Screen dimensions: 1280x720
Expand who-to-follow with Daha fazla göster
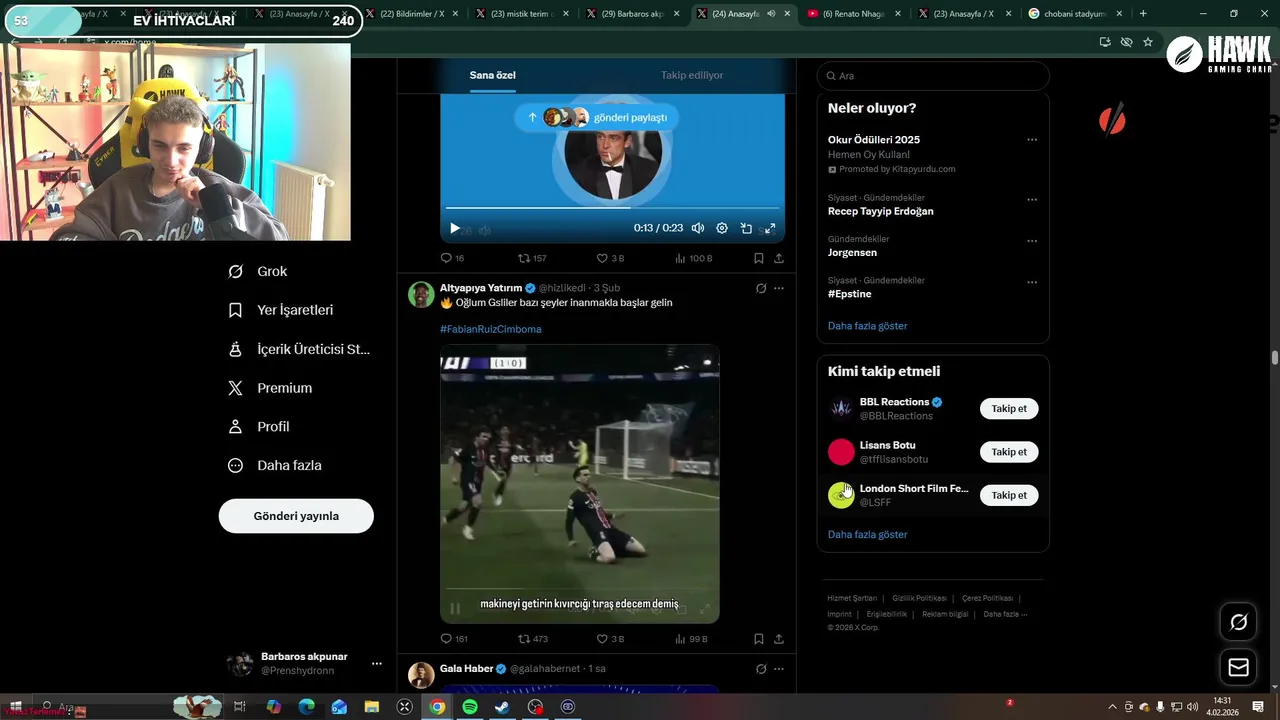click(868, 535)
